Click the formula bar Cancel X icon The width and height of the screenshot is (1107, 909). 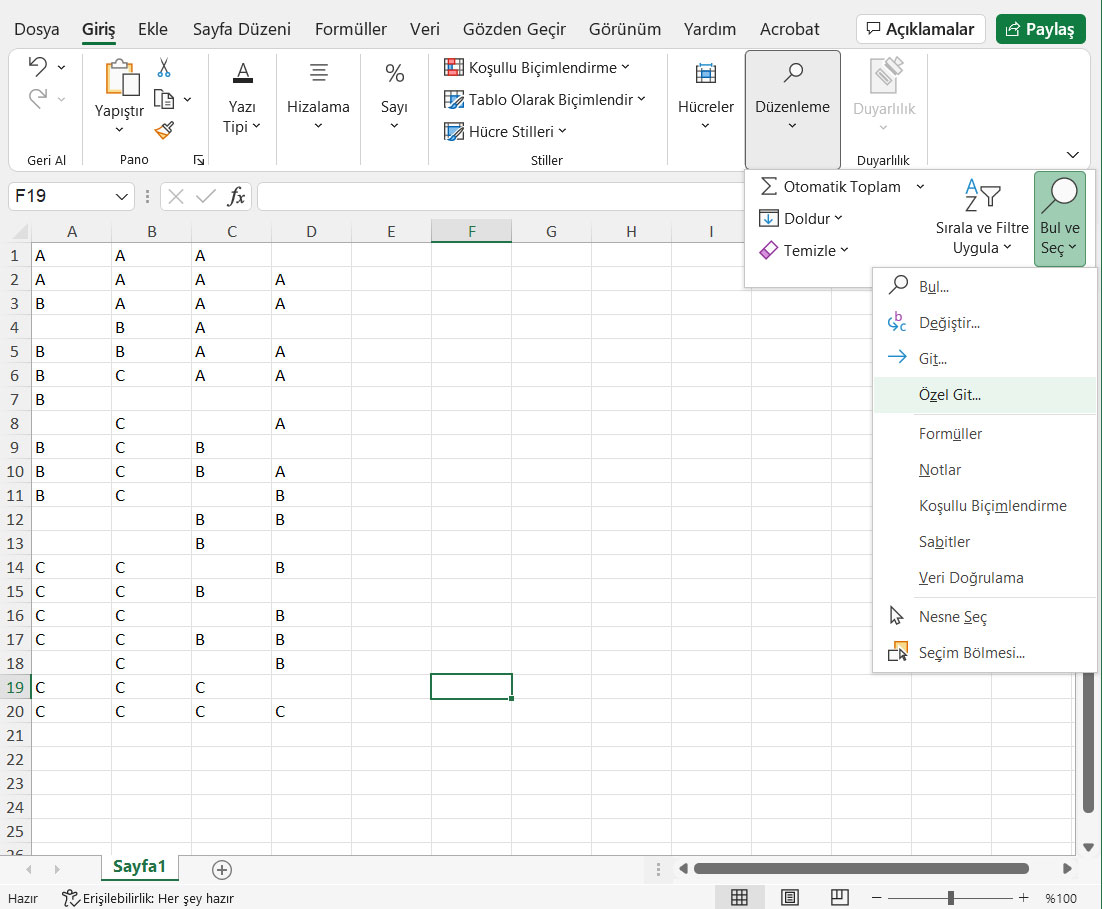tap(176, 196)
